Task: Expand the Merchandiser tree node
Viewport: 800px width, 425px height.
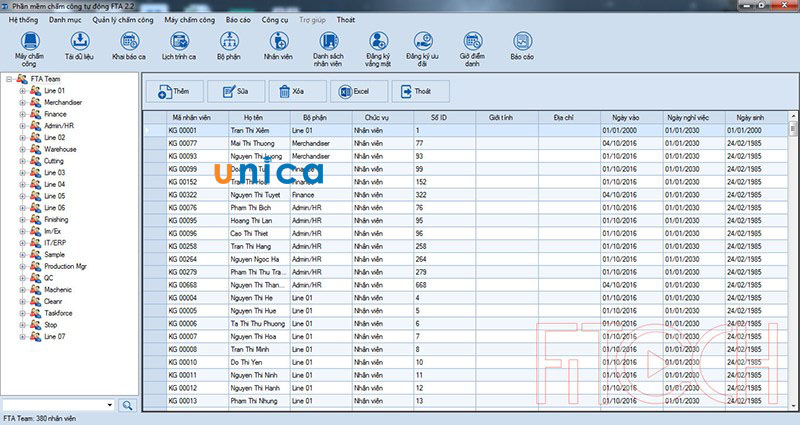Action: pyautogui.click(x=22, y=103)
